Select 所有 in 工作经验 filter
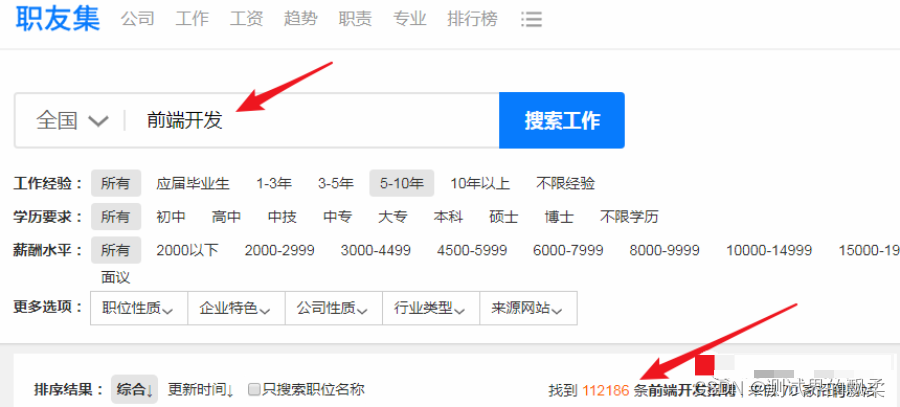The width and height of the screenshot is (900, 407). click(116, 184)
